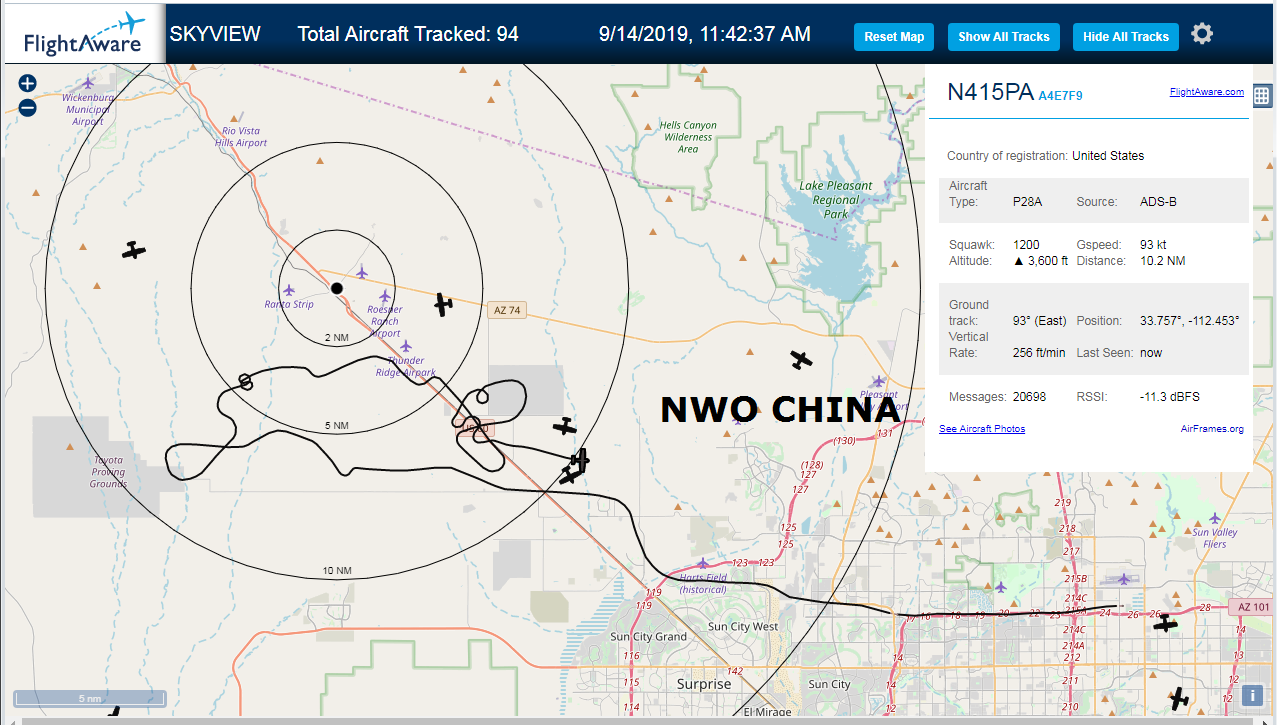Select aircraft icon in bottom-right map corner
Image resolution: width=1277 pixels, height=725 pixels.
pyautogui.click(x=1179, y=697)
